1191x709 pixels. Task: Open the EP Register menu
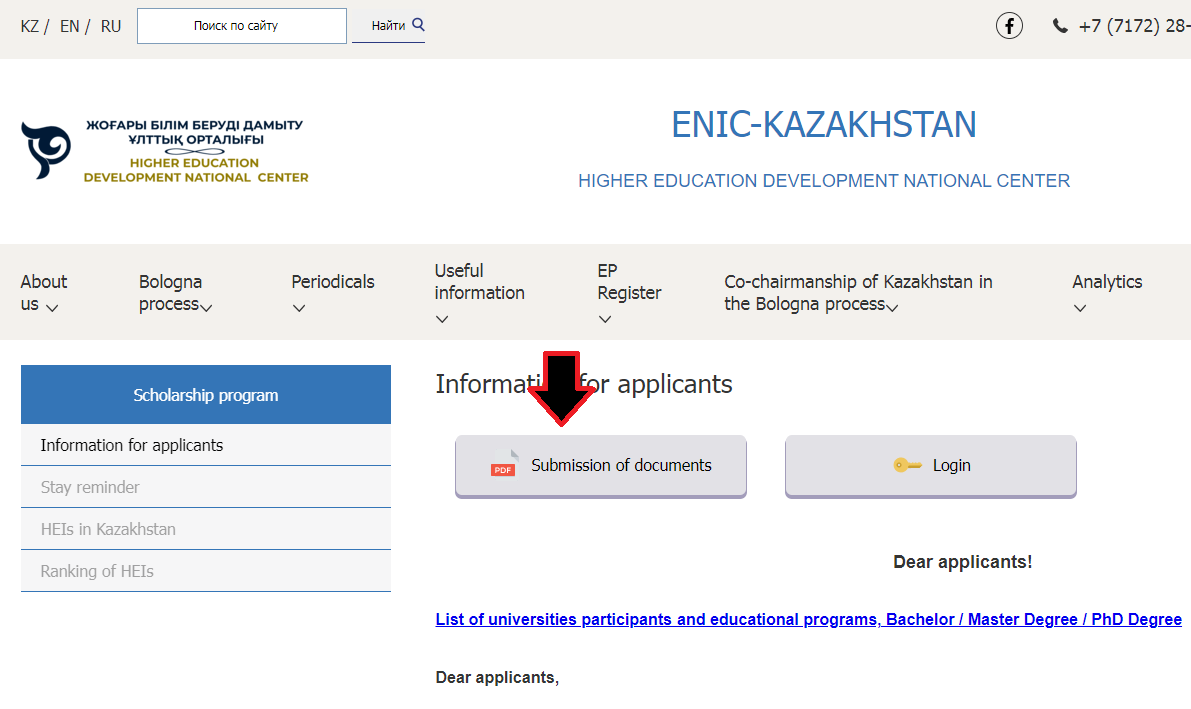tap(629, 293)
